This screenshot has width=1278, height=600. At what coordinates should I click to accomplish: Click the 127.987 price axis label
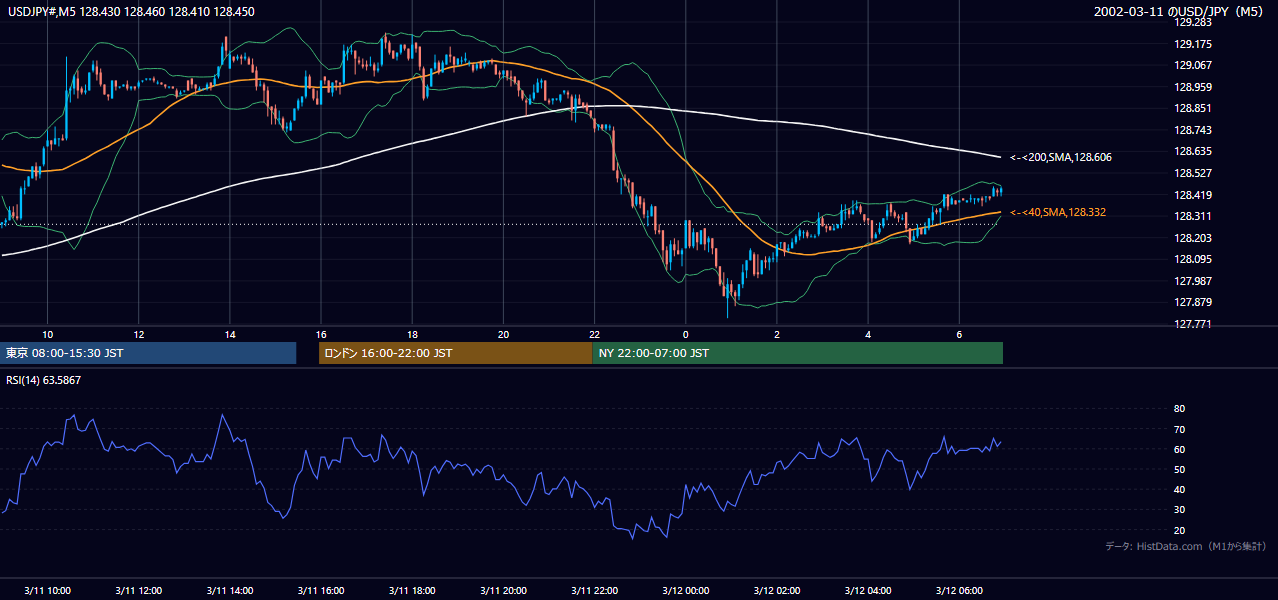coord(1194,281)
